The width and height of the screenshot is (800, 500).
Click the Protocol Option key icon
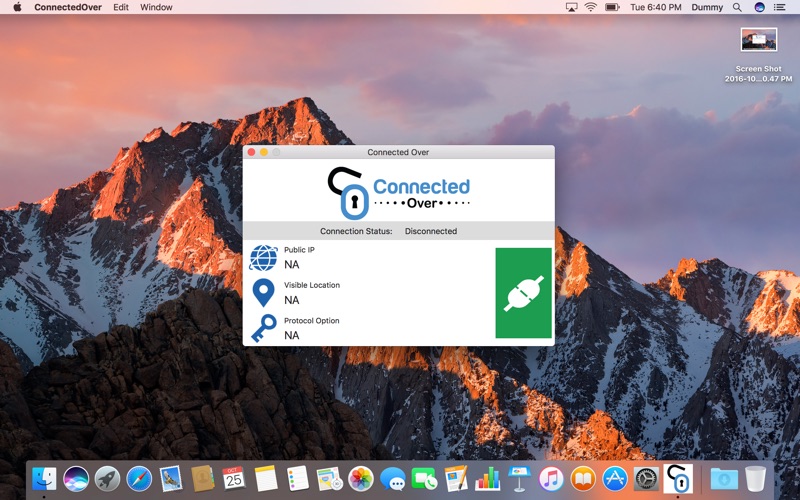pyautogui.click(x=263, y=329)
